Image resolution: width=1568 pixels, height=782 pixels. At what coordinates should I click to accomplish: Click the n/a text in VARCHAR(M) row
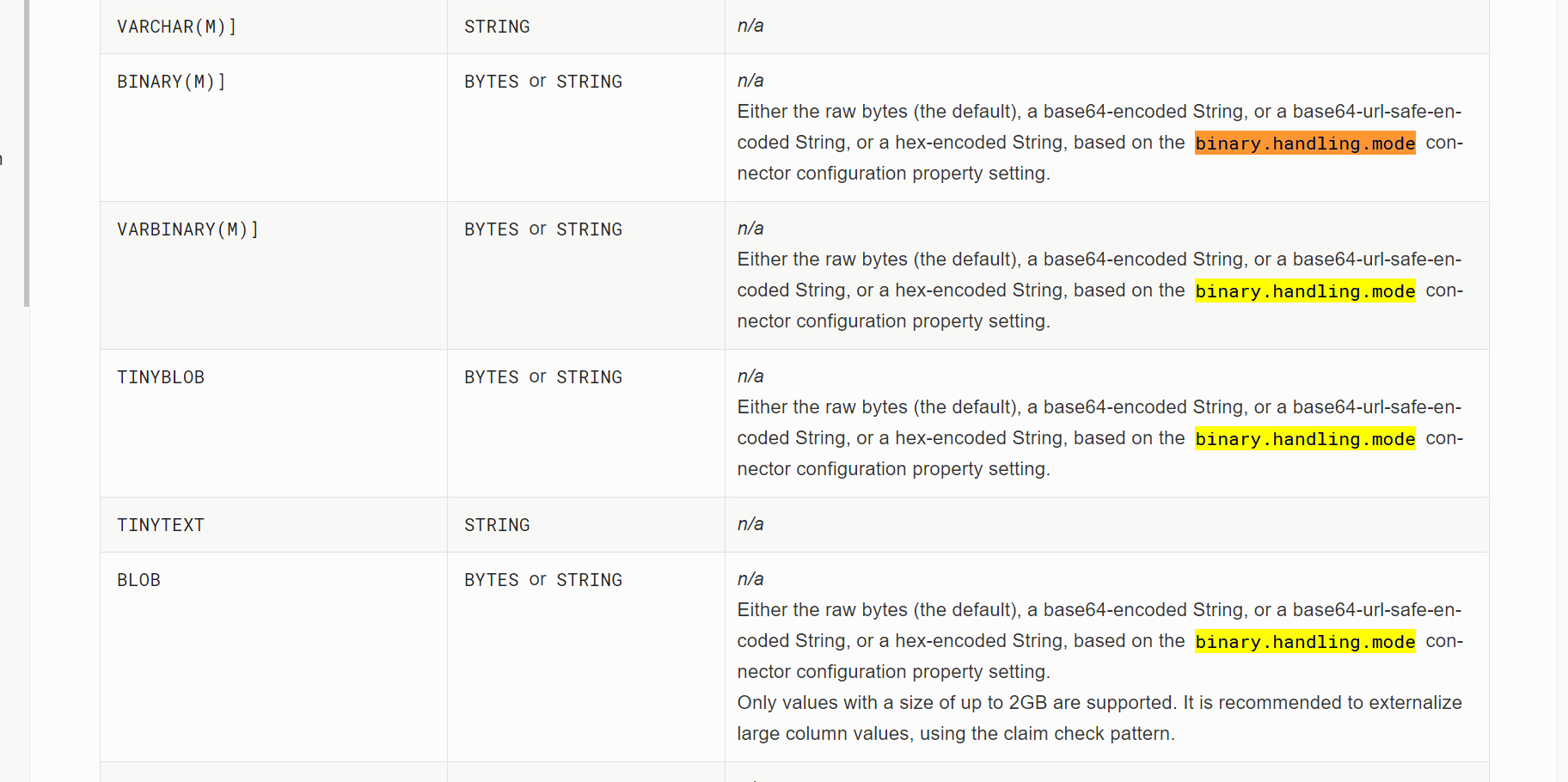[x=750, y=26]
